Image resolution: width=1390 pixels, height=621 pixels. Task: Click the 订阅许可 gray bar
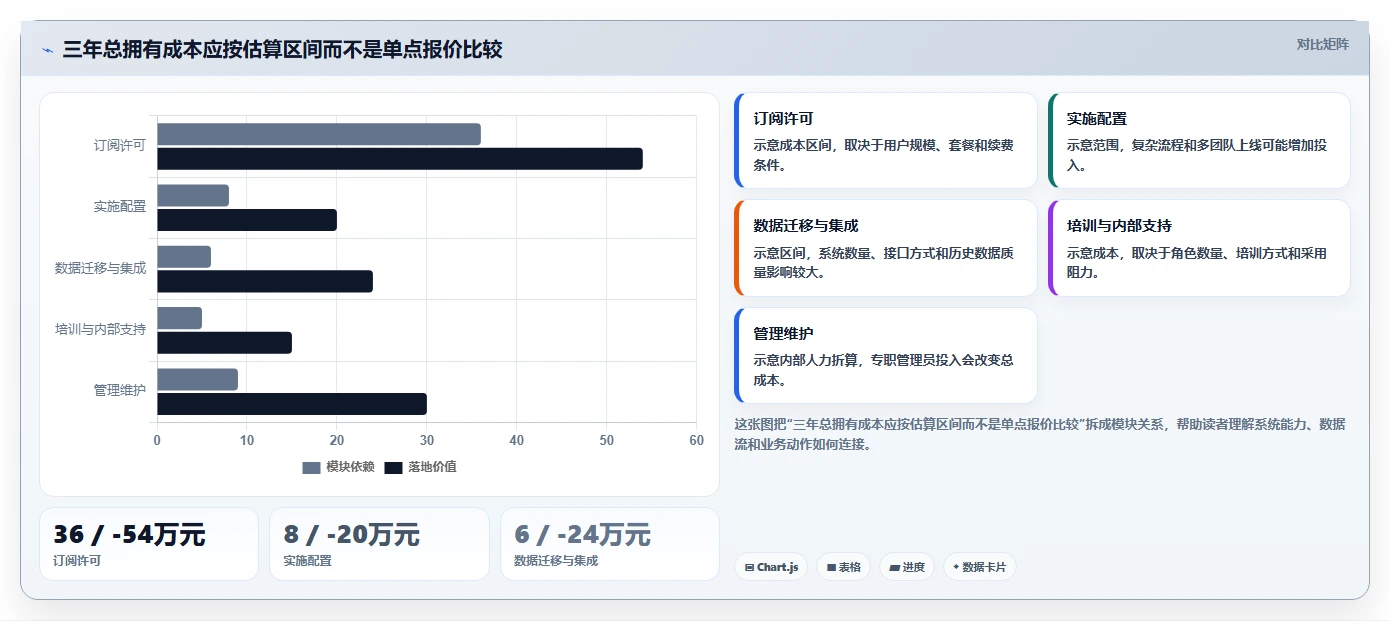[319, 134]
